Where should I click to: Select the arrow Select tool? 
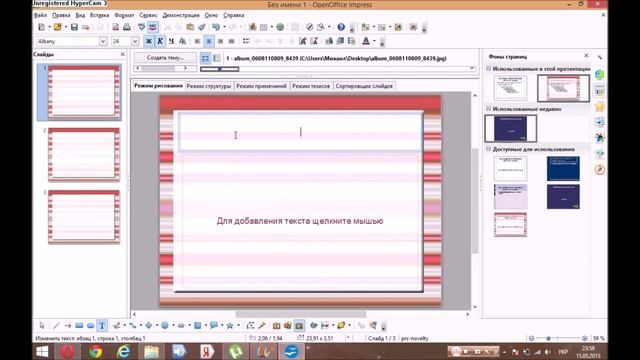(x=42, y=325)
